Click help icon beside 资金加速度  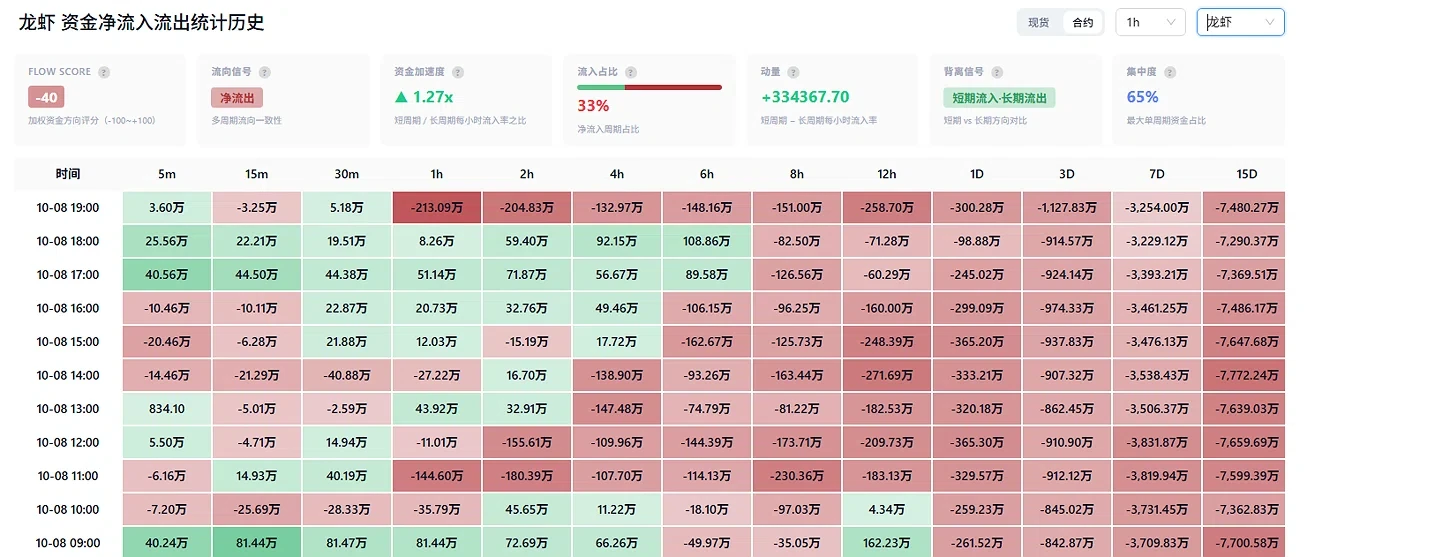pyautogui.click(x=458, y=72)
